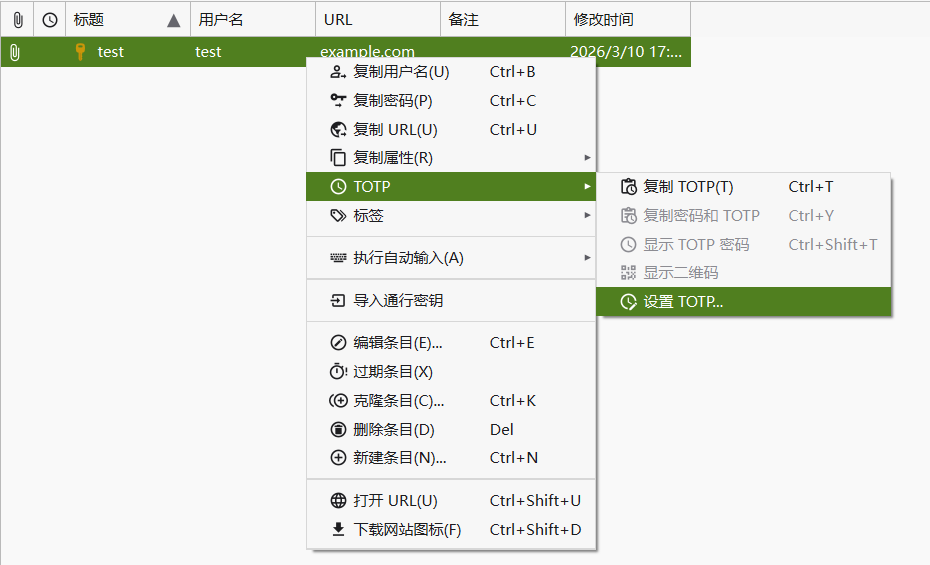Click the download favicon arrow icon

tap(338, 530)
